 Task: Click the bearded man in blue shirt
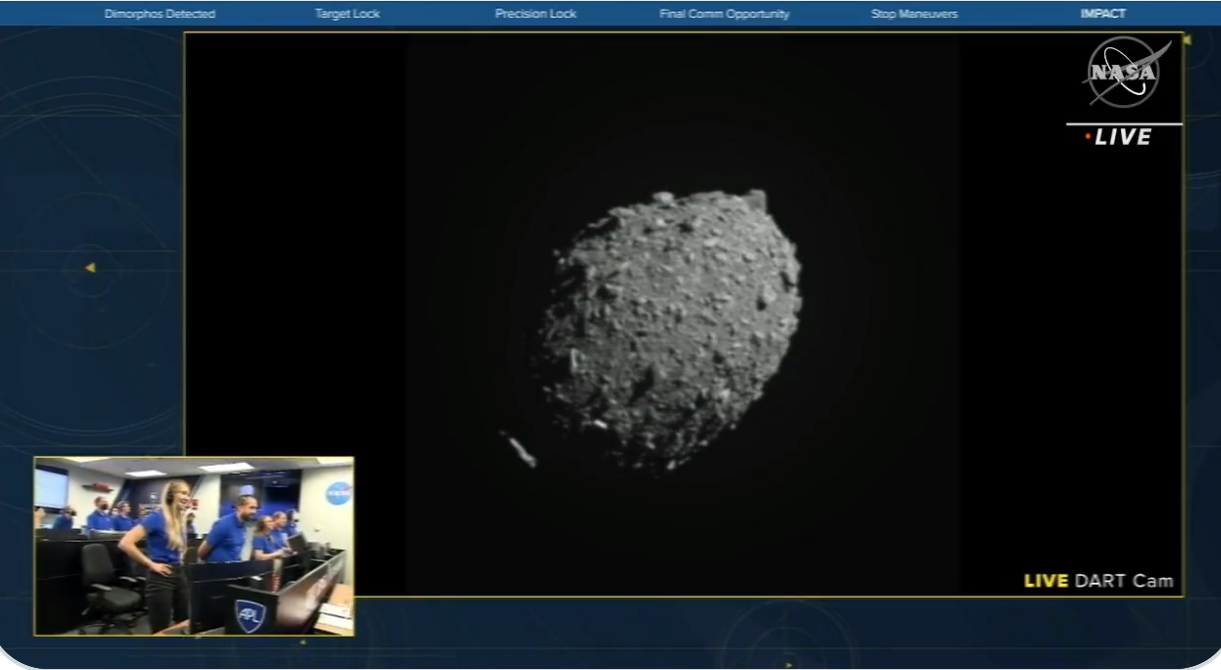(230, 530)
